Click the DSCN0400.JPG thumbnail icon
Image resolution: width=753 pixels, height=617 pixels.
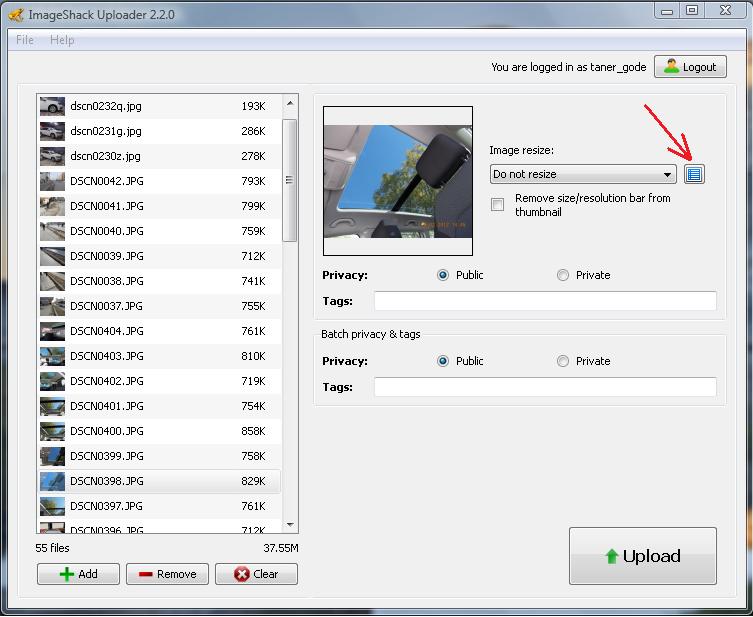click(x=52, y=431)
